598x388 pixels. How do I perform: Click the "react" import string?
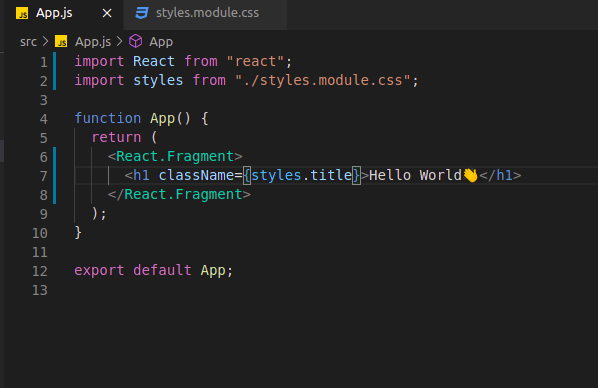tap(255, 61)
